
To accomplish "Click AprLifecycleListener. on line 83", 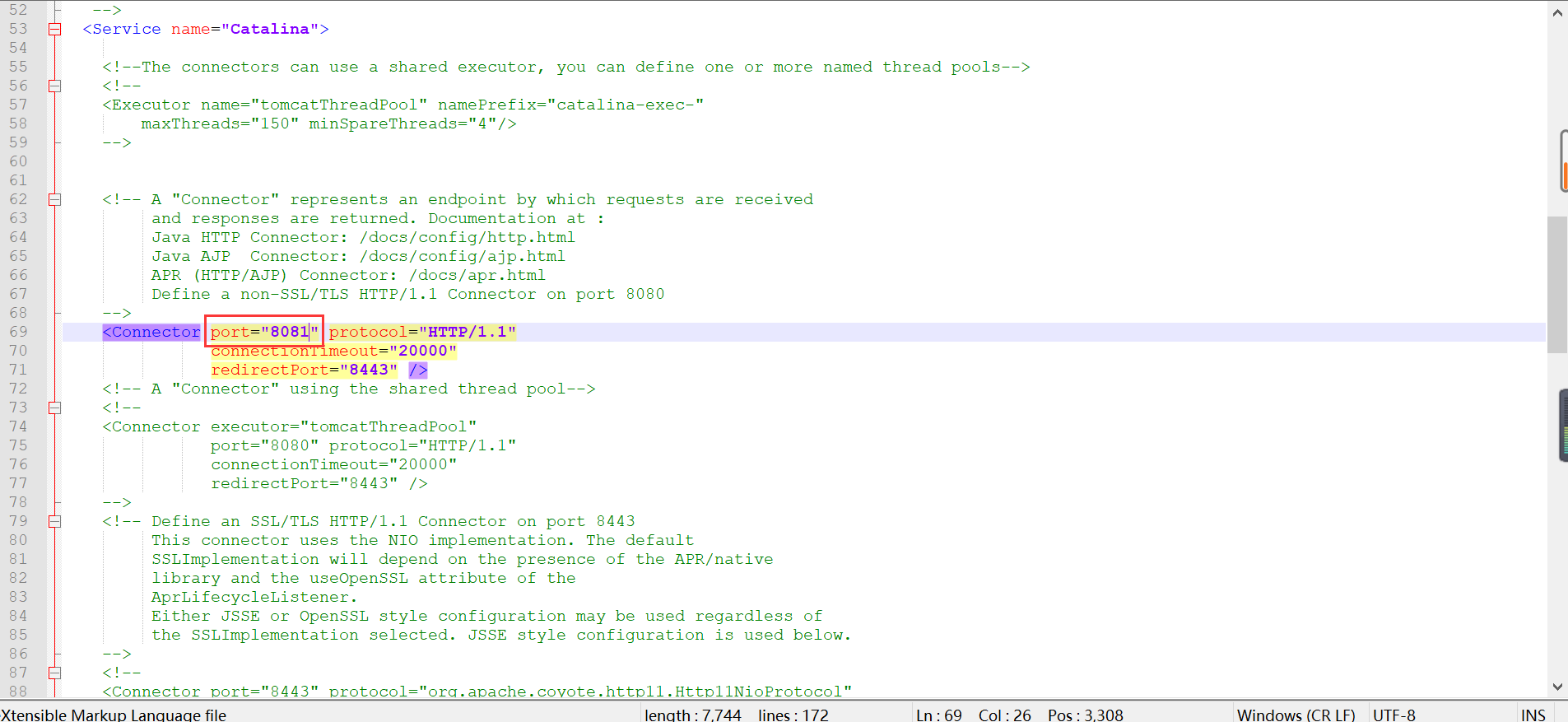I will coord(254,597).
